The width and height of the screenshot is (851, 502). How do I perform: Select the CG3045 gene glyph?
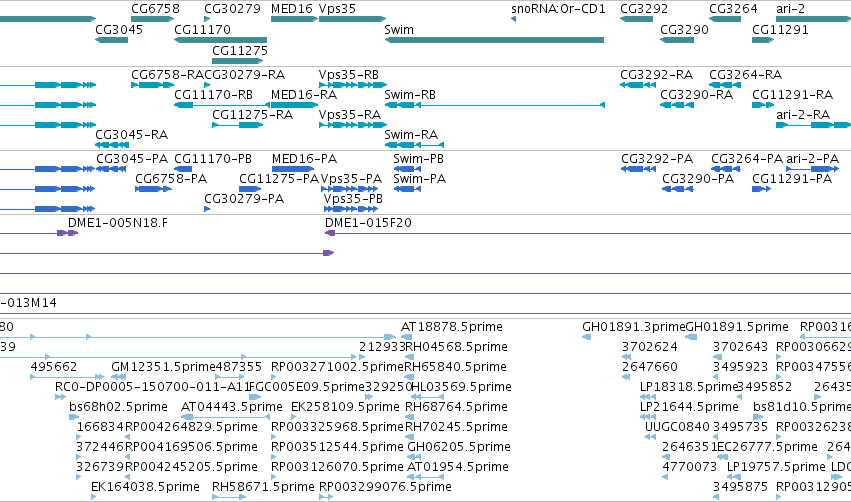pyautogui.click(x=111, y=40)
